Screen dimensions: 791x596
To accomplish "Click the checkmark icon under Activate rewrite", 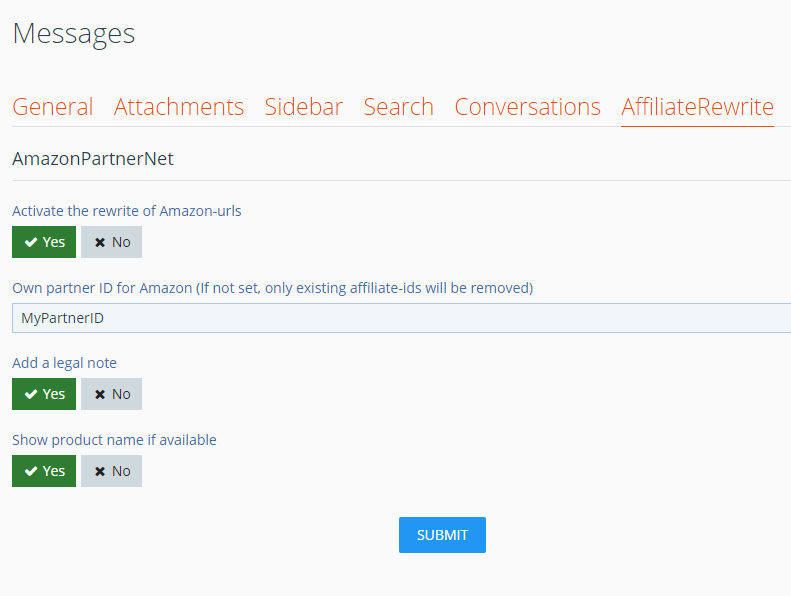I will tap(31, 242).
